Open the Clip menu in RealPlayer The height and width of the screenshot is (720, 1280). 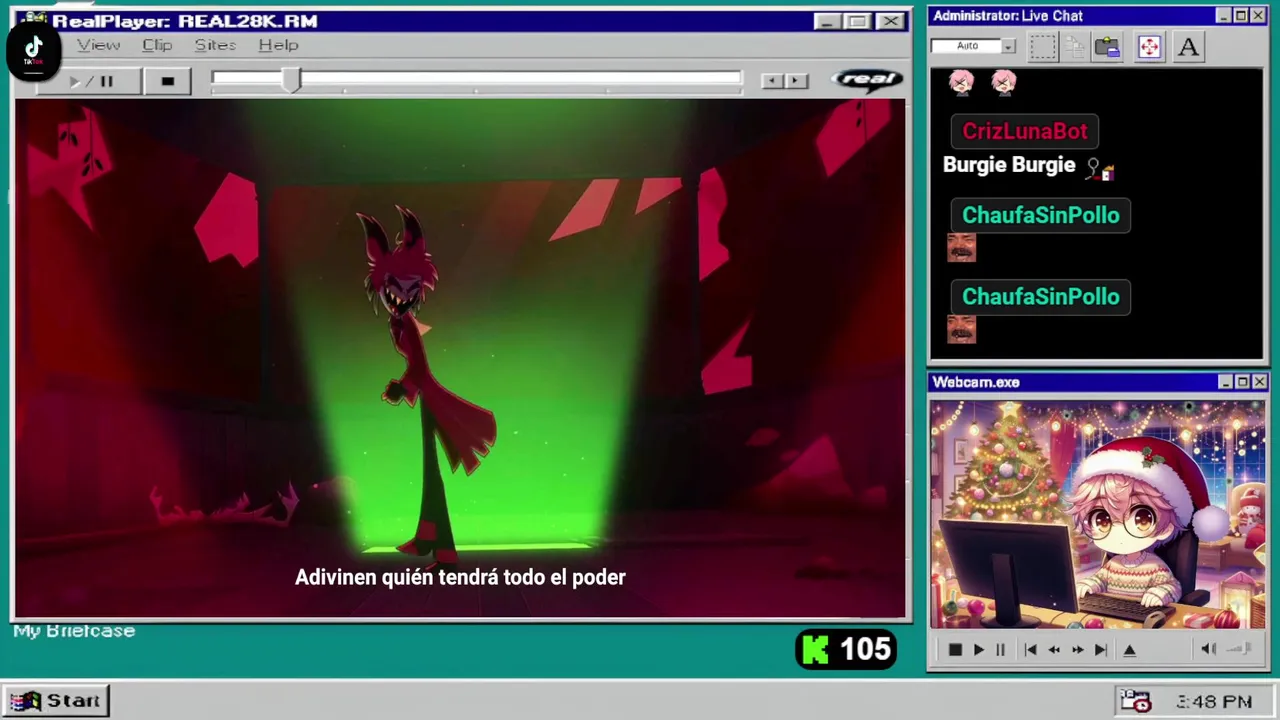[157, 45]
